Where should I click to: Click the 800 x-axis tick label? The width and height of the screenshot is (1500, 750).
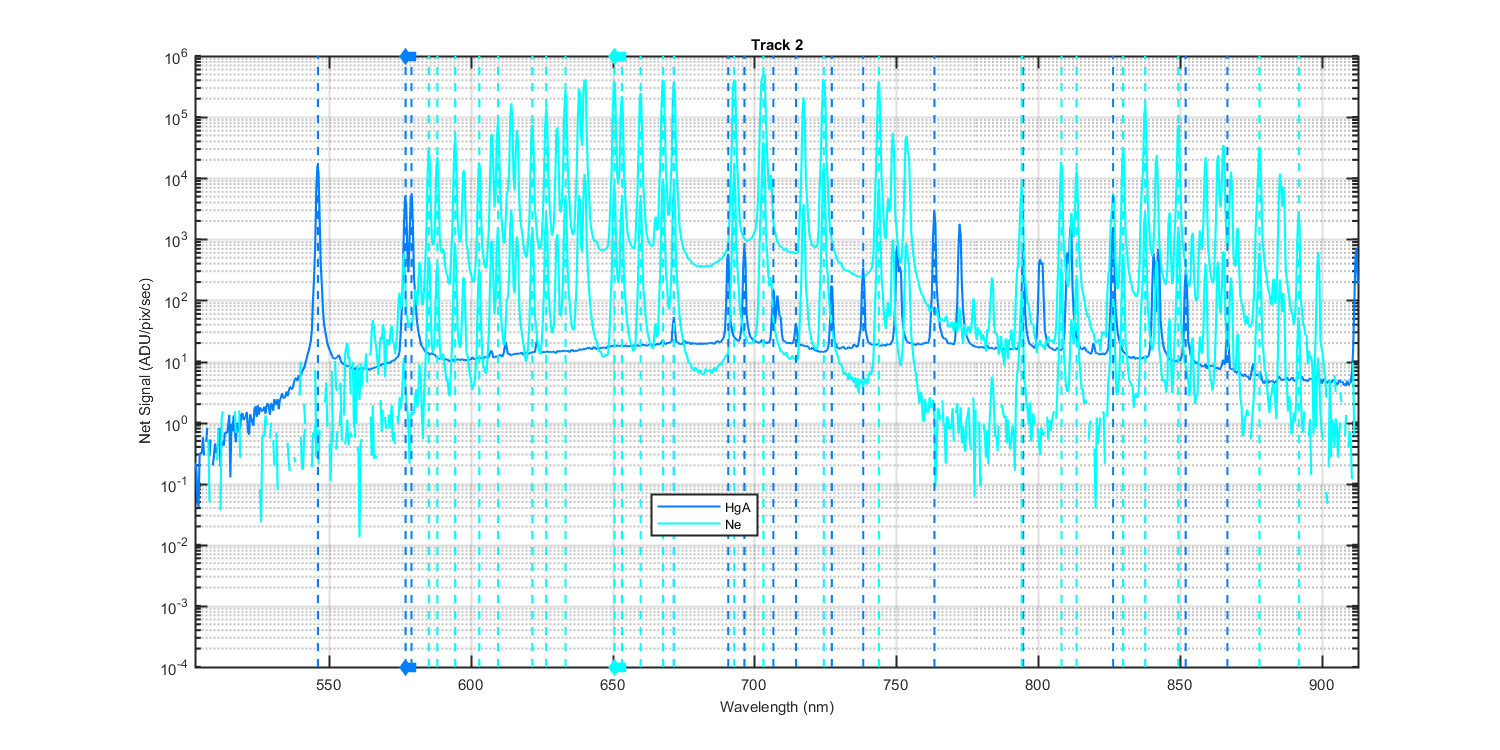coord(1038,684)
